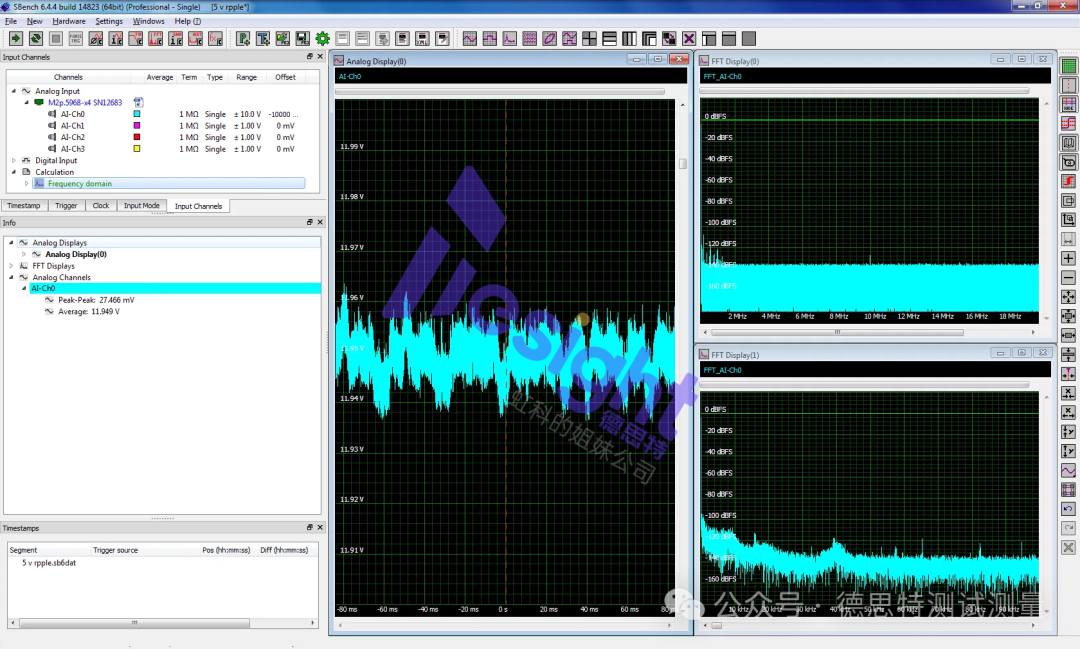
Task: Click the new FFT display spectrum icon
Action: (x=510, y=39)
